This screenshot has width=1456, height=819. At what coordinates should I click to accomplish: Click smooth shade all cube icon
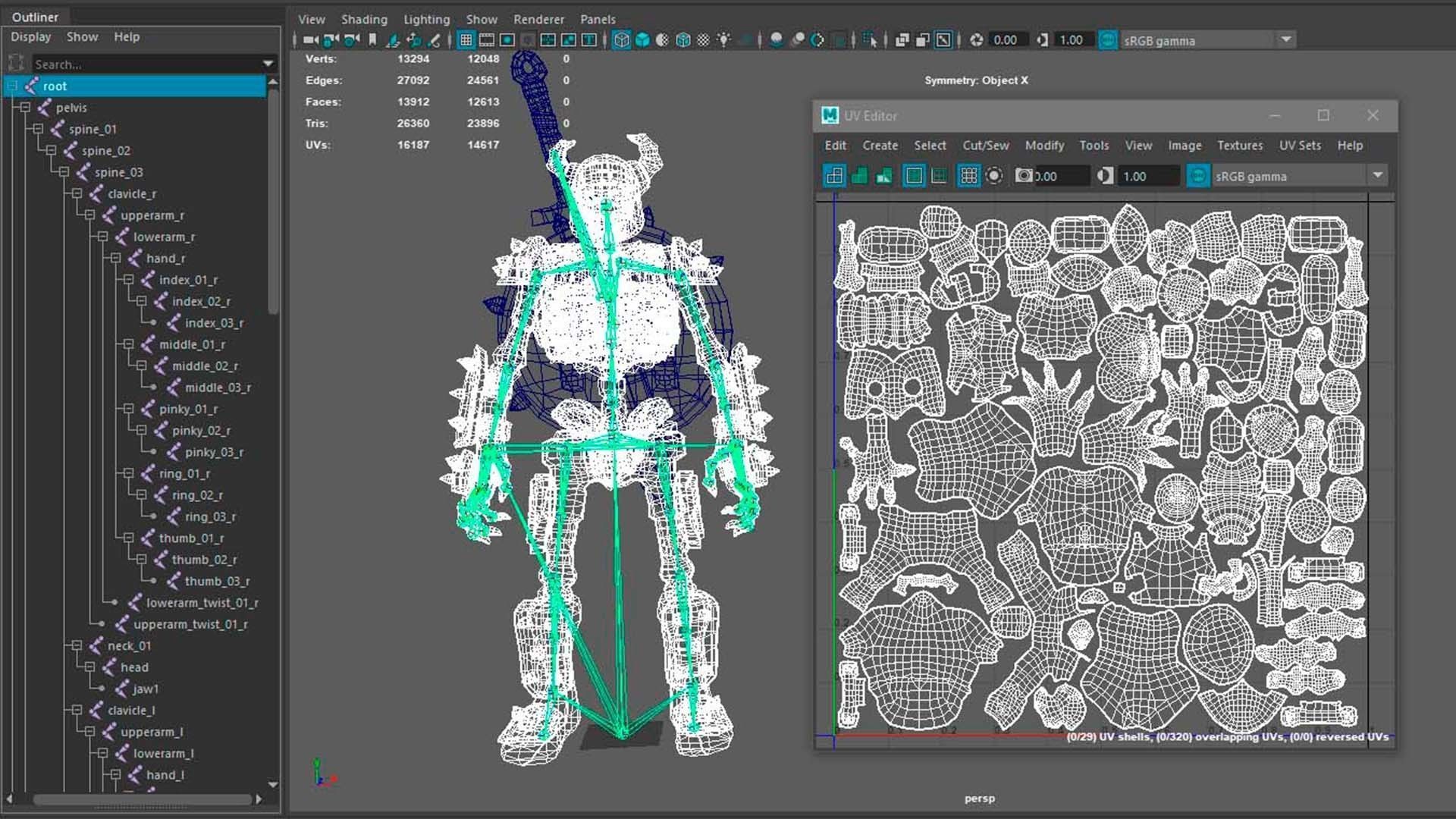tap(642, 40)
